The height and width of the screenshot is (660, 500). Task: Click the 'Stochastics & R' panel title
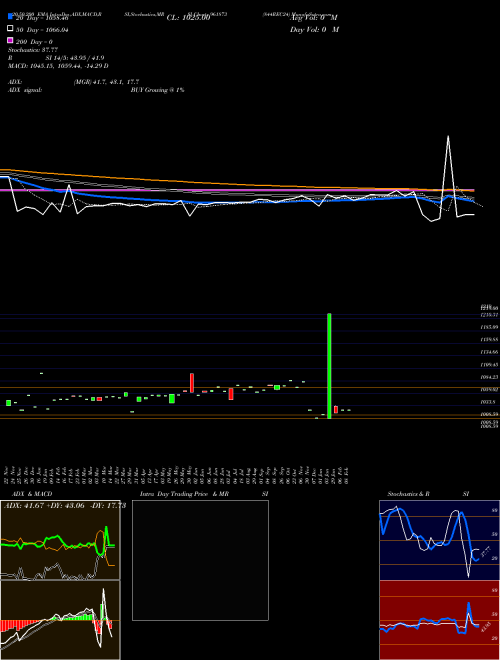coord(408,494)
